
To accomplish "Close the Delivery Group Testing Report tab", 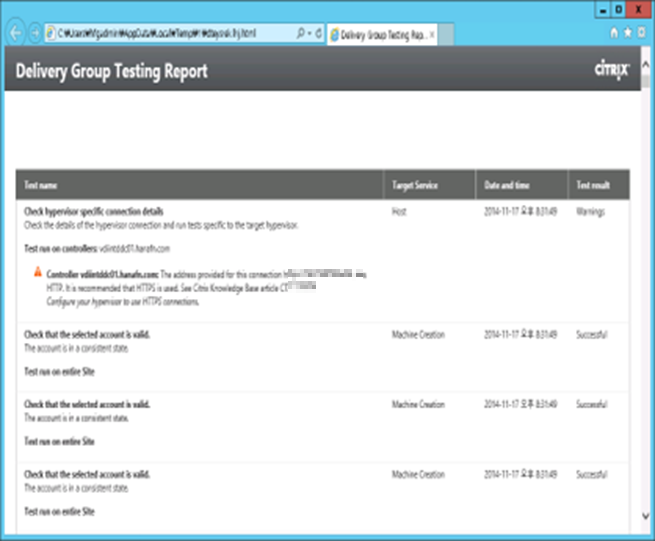I will point(432,35).
